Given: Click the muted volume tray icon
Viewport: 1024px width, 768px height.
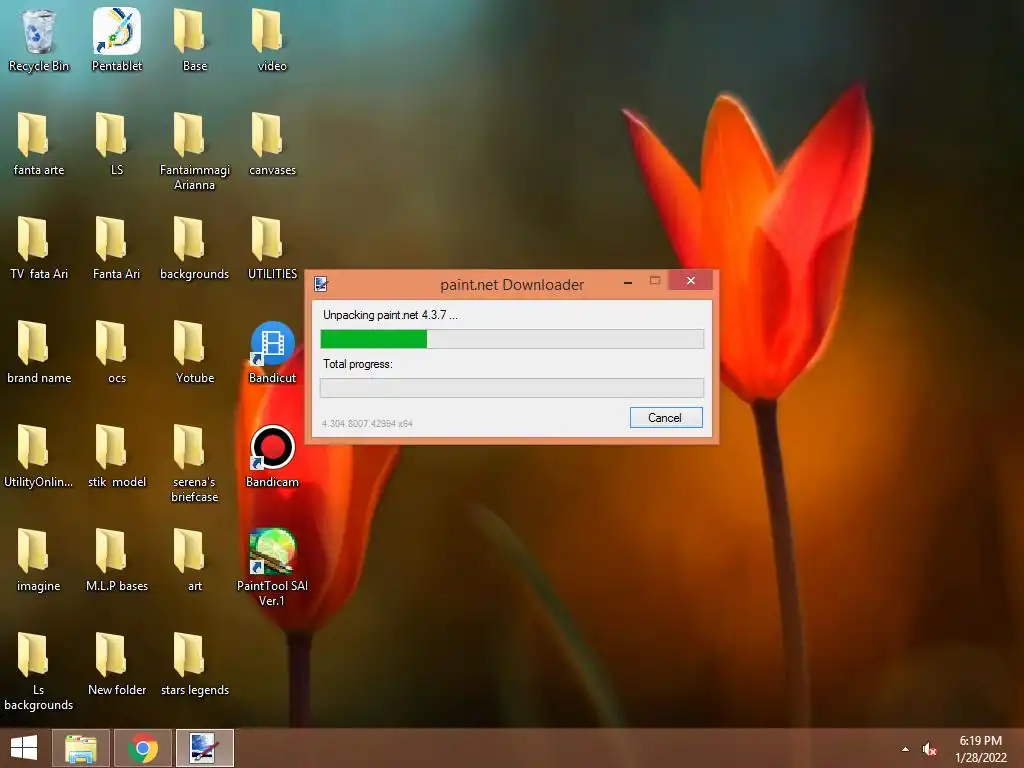Looking at the screenshot, I should tap(930, 749).
